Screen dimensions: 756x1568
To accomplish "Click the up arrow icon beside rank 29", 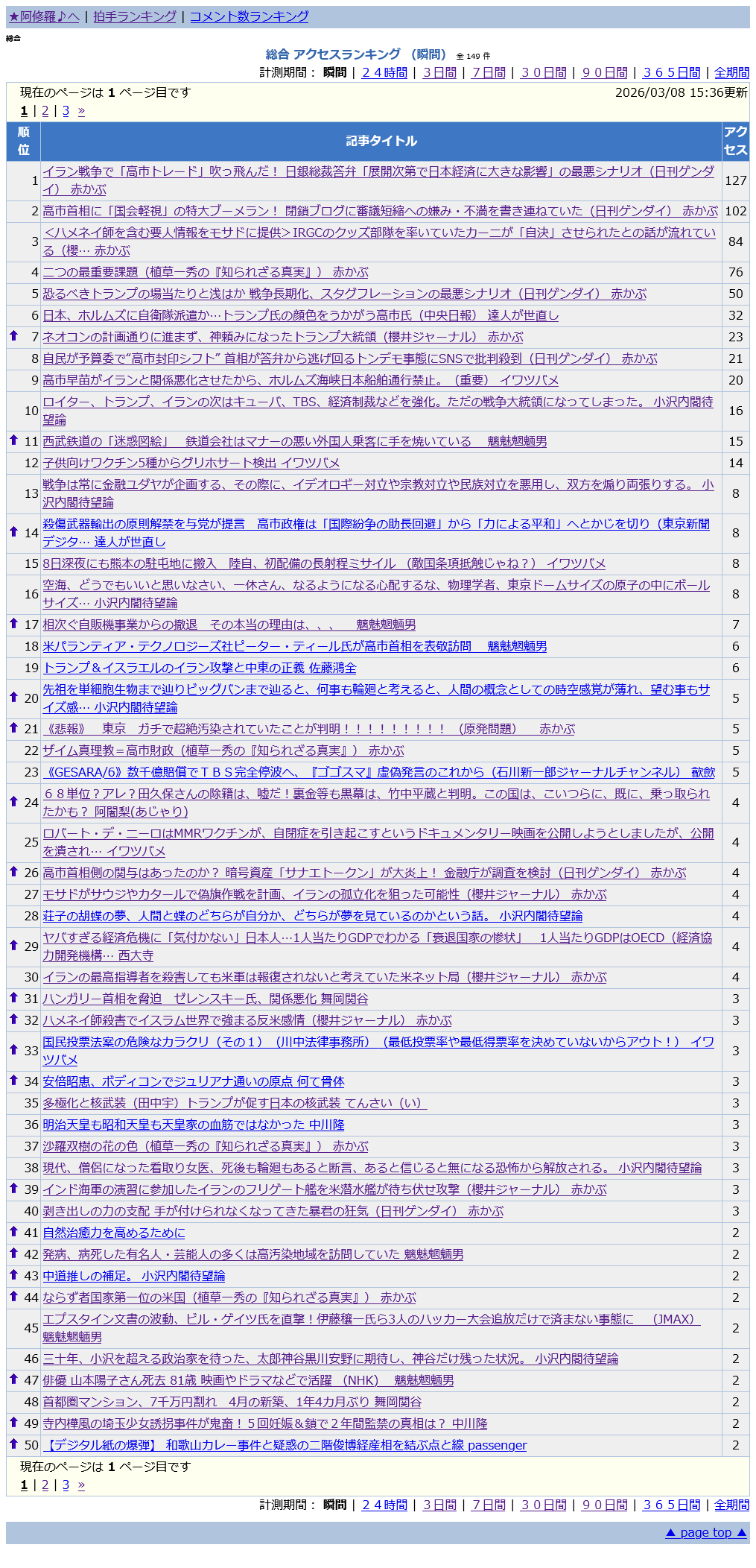I will click(13, 946).
